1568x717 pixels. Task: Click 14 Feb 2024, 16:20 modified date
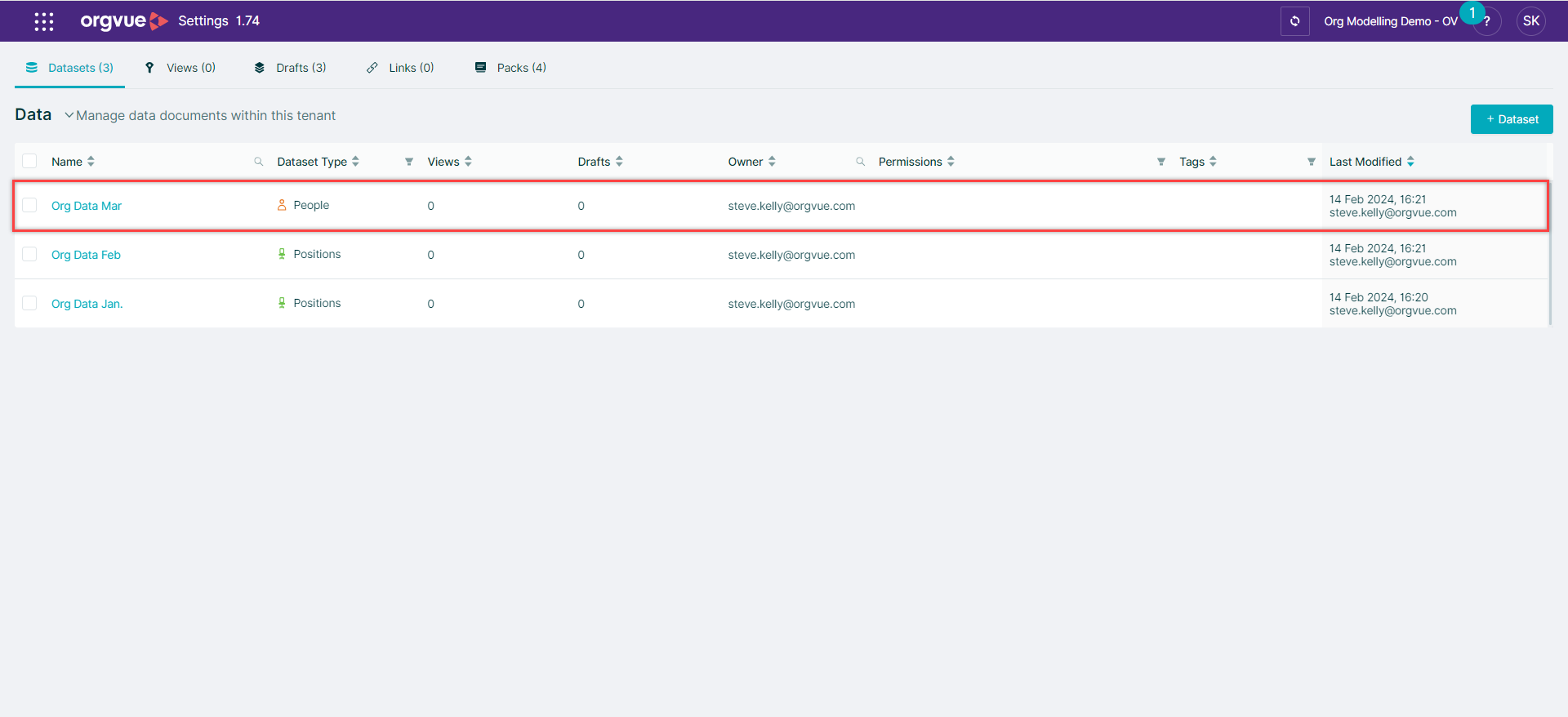click(1379, 297)
